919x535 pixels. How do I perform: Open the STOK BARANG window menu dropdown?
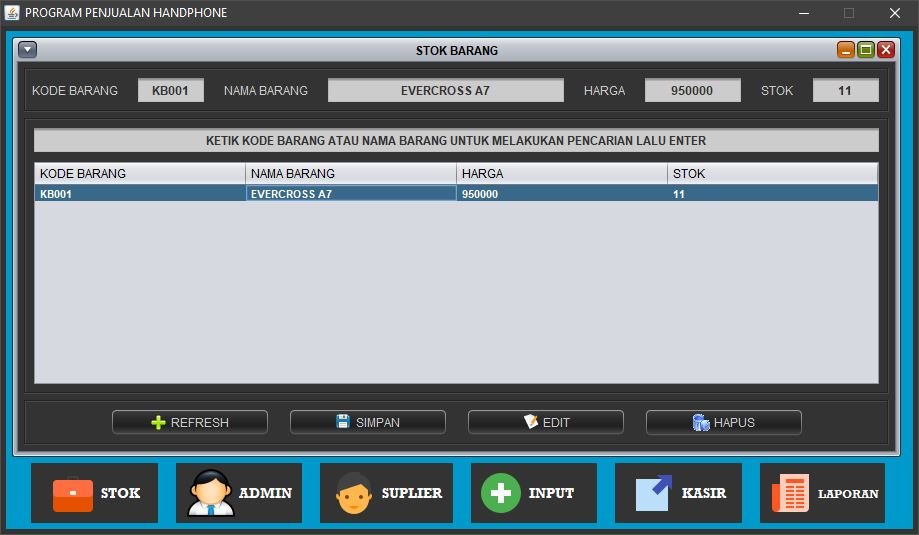pyautogui.click(x=28, y=50)
